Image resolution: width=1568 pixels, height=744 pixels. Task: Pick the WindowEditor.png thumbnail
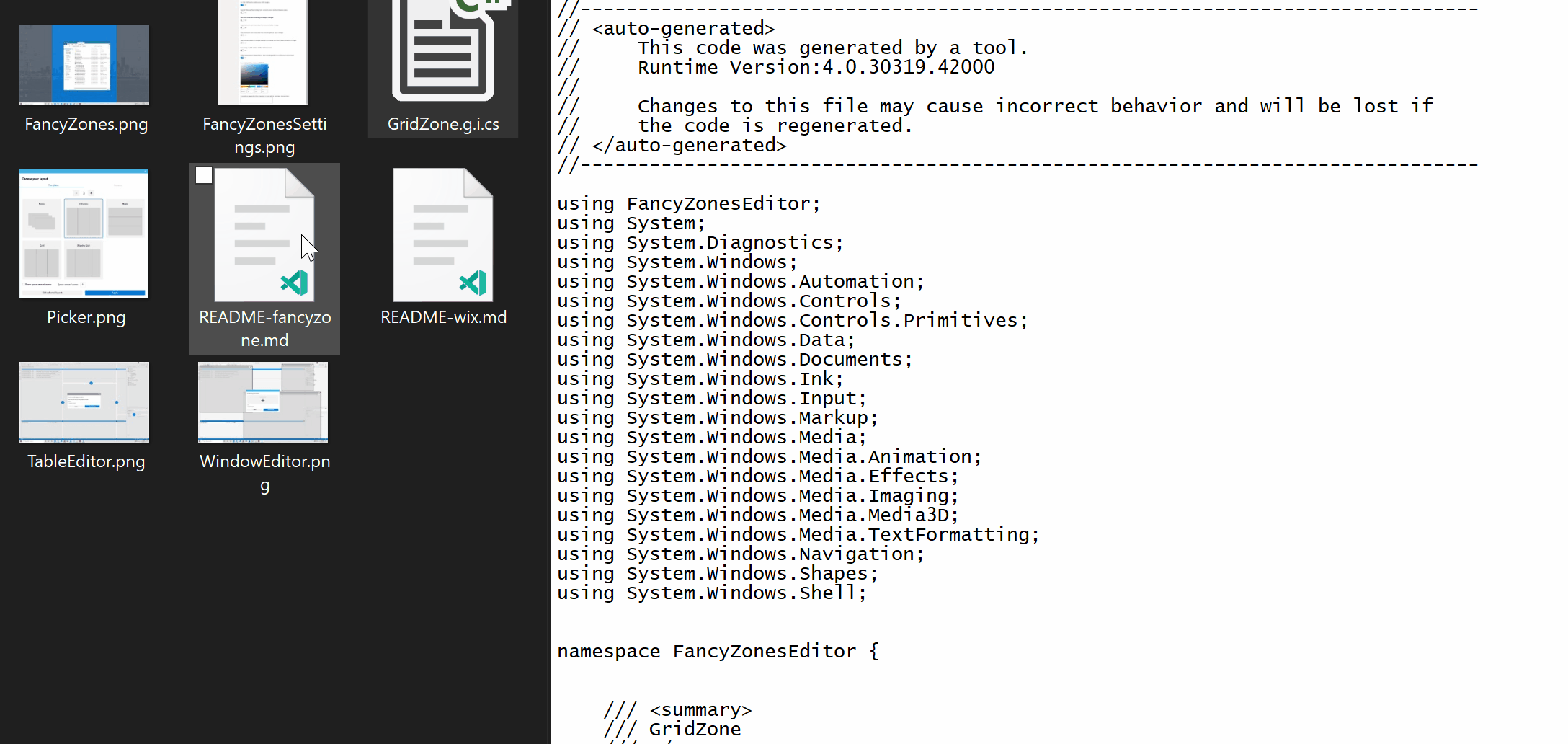(x=263, y=402)
